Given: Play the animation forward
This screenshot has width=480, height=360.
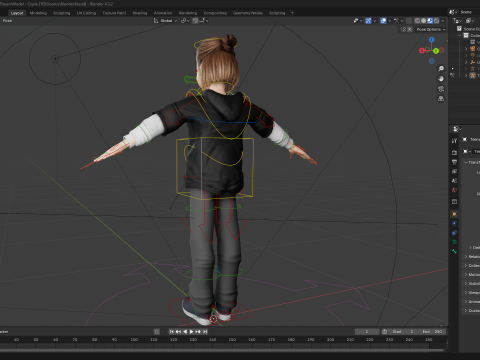Looking at the screenshot, I should tap(191, 332).
